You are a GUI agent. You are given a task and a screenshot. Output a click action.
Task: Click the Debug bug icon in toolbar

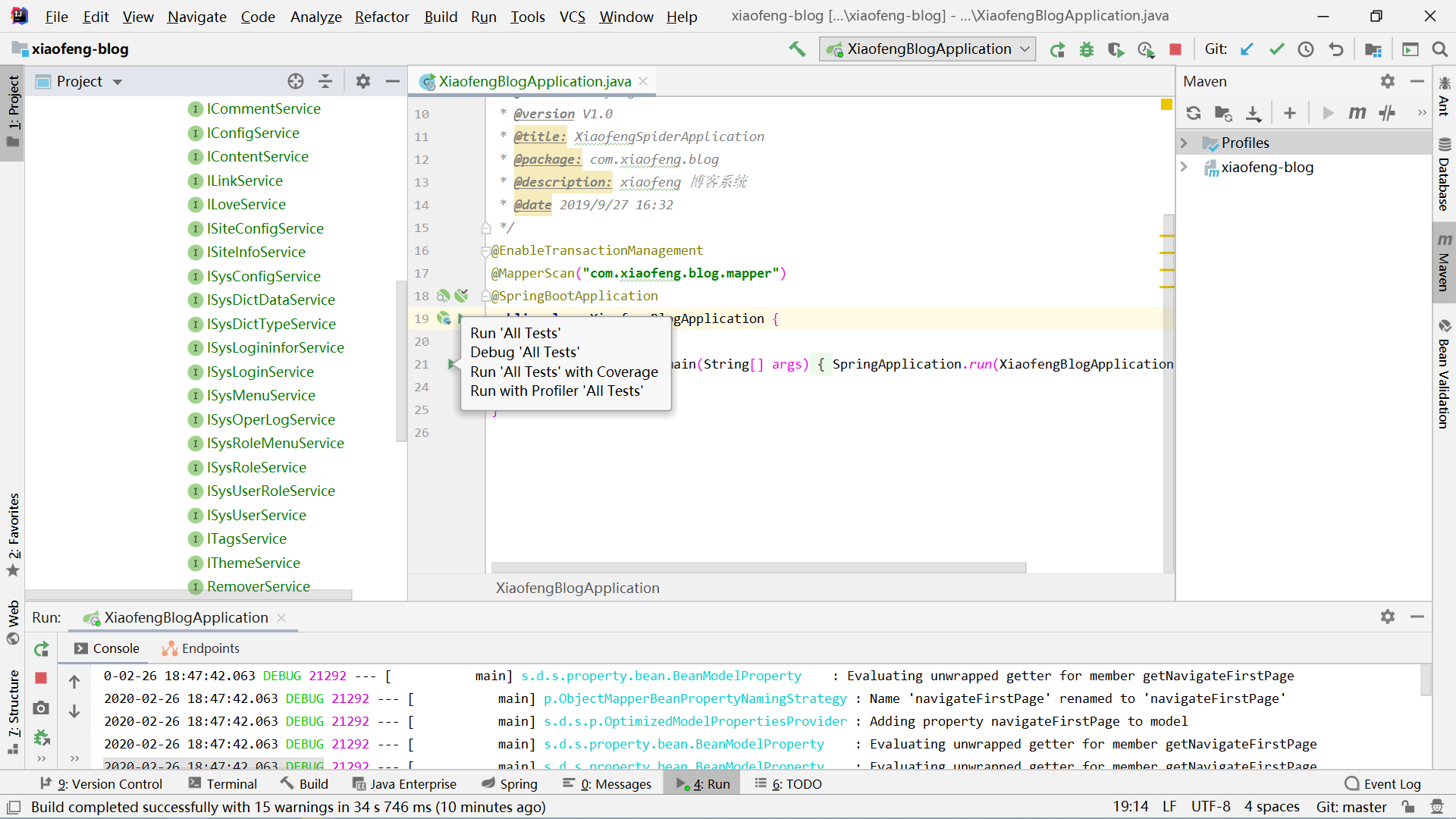tap(1087, 49)
